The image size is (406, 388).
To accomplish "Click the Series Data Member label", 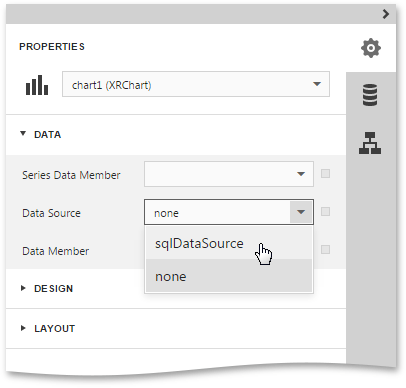I will click(x=71, y=175).
